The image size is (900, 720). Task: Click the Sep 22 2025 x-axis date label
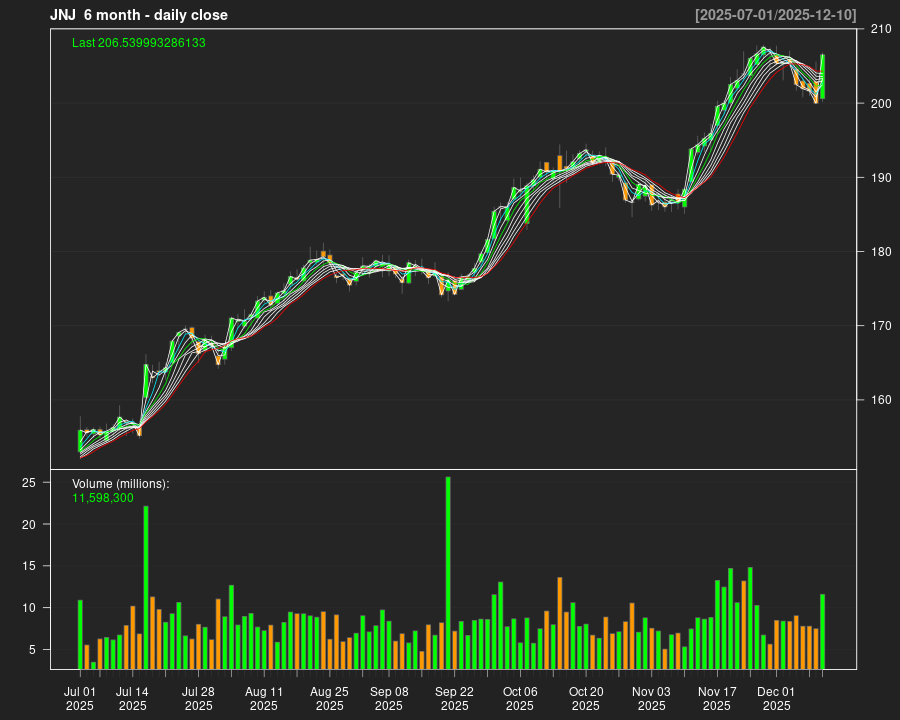[x=454, y=698]
